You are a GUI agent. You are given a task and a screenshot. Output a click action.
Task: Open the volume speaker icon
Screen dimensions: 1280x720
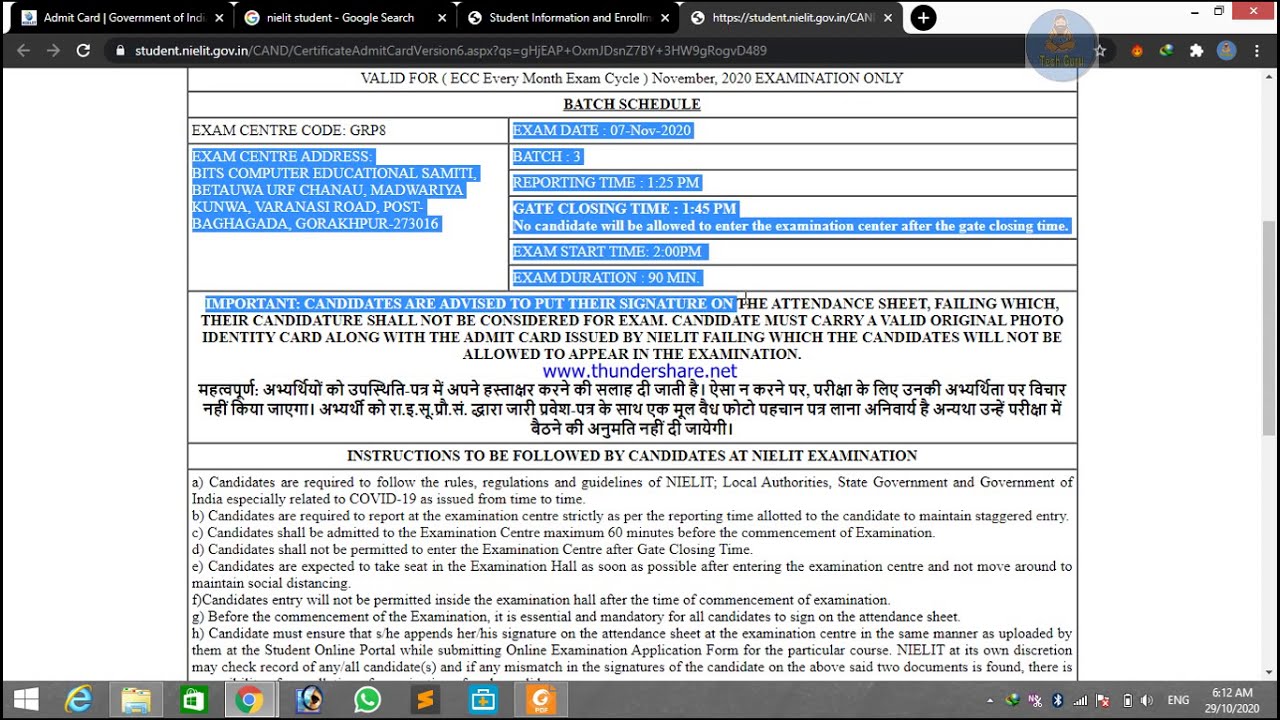click(x=1148, y=700)
